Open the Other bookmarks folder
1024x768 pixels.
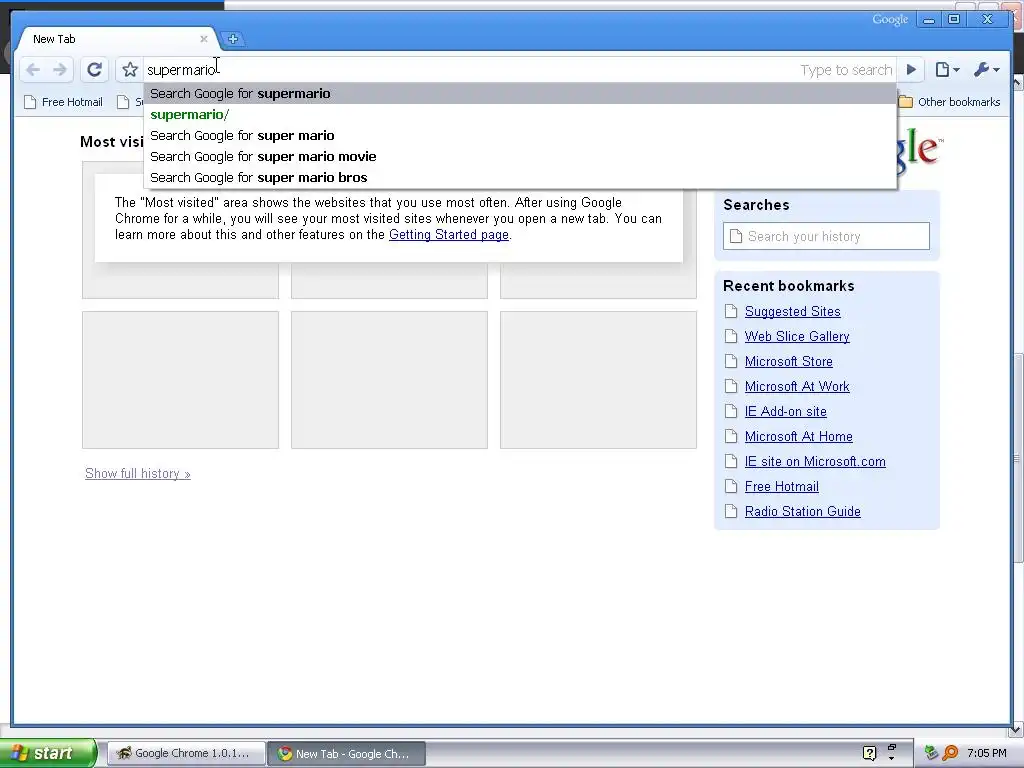(x=950, y=102)
